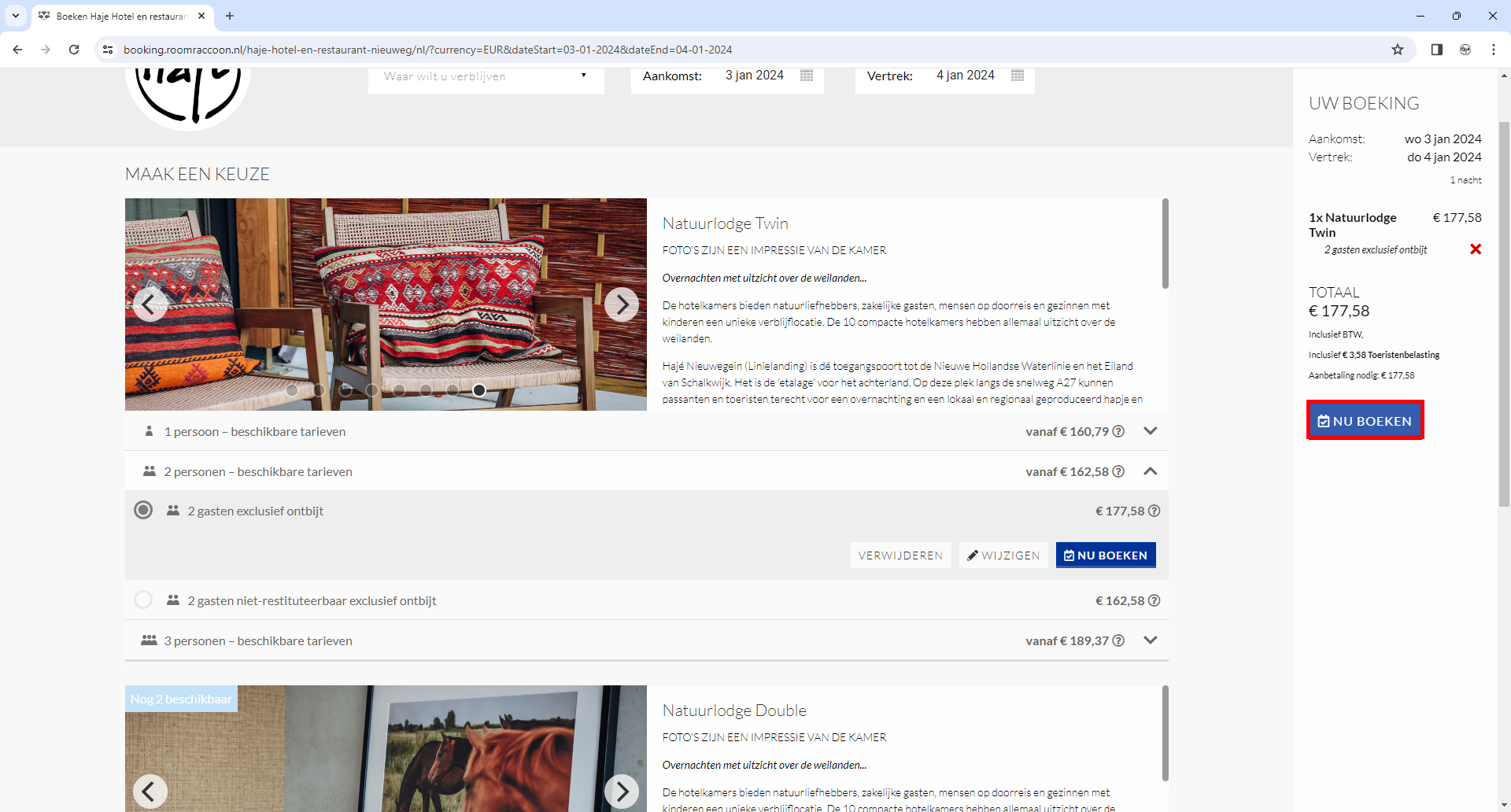
Task: Remove Natuurlodge Twin with red X
Action: (x=1475, y=249)
